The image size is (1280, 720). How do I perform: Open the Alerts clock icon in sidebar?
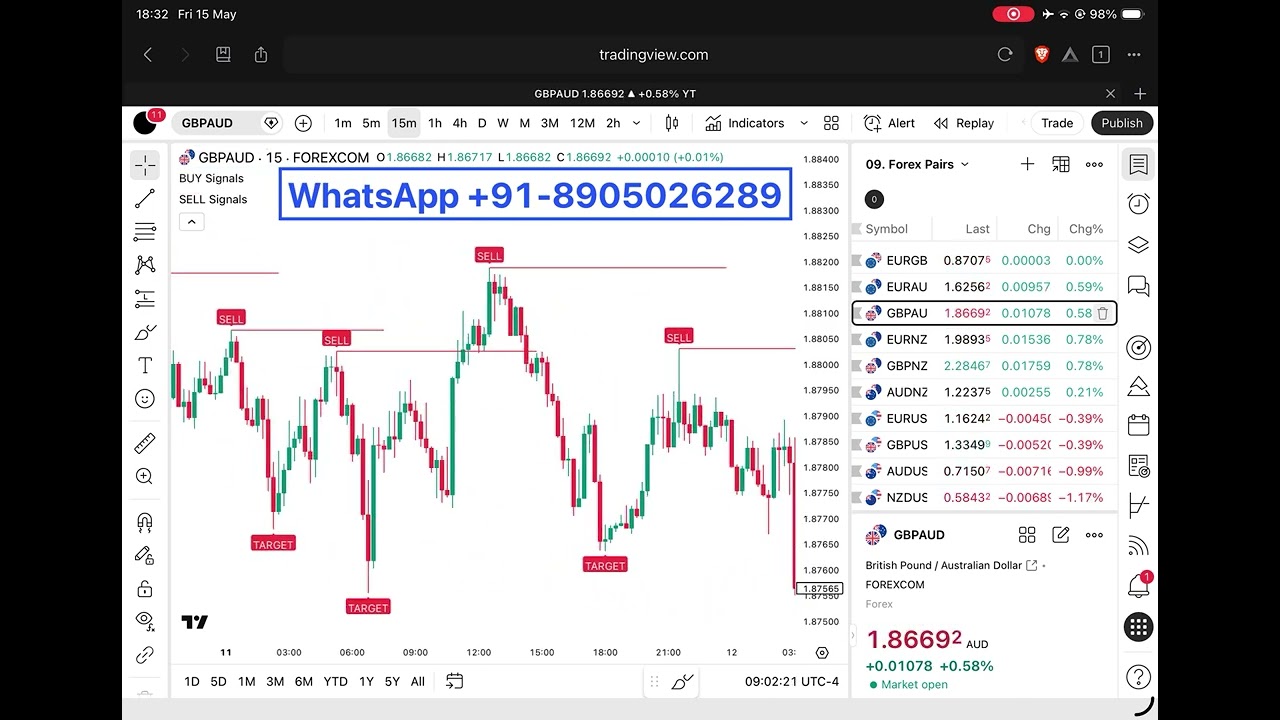pyautogui.click(x=1138, y=204)
